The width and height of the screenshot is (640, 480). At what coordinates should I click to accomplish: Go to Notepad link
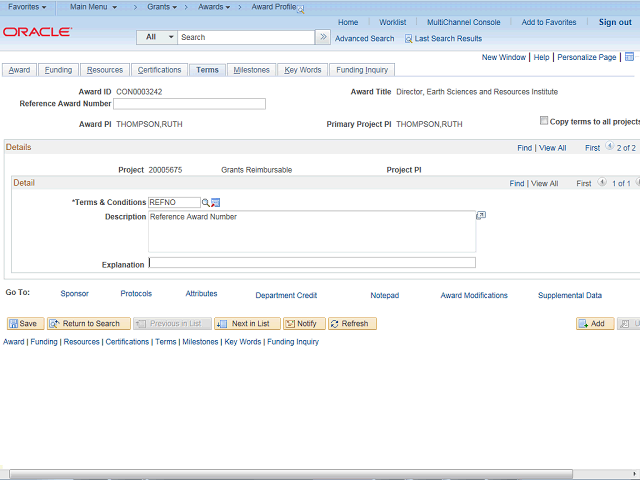pos(384,295)
